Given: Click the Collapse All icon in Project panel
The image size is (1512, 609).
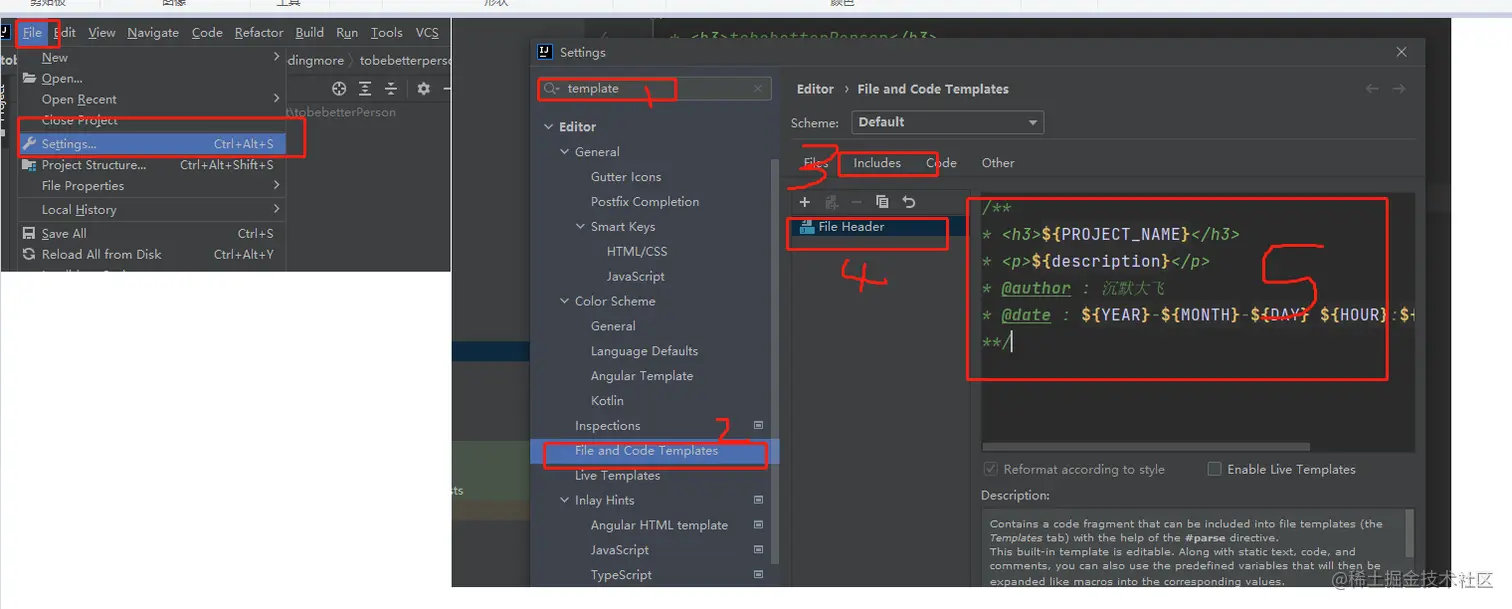Looking at the screenshot, I should pyautogui.click(x=391, y=89).
